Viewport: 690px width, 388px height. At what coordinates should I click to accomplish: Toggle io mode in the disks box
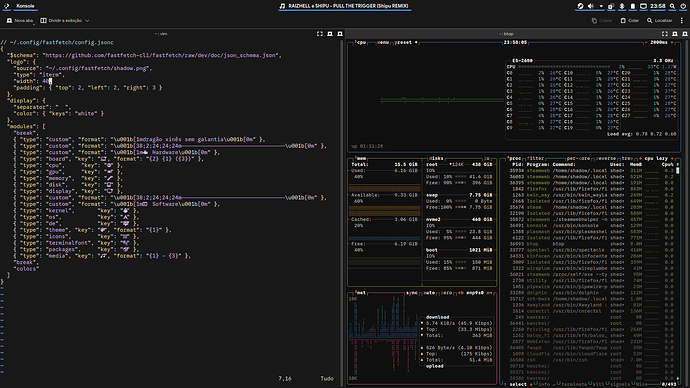(487, 158)
